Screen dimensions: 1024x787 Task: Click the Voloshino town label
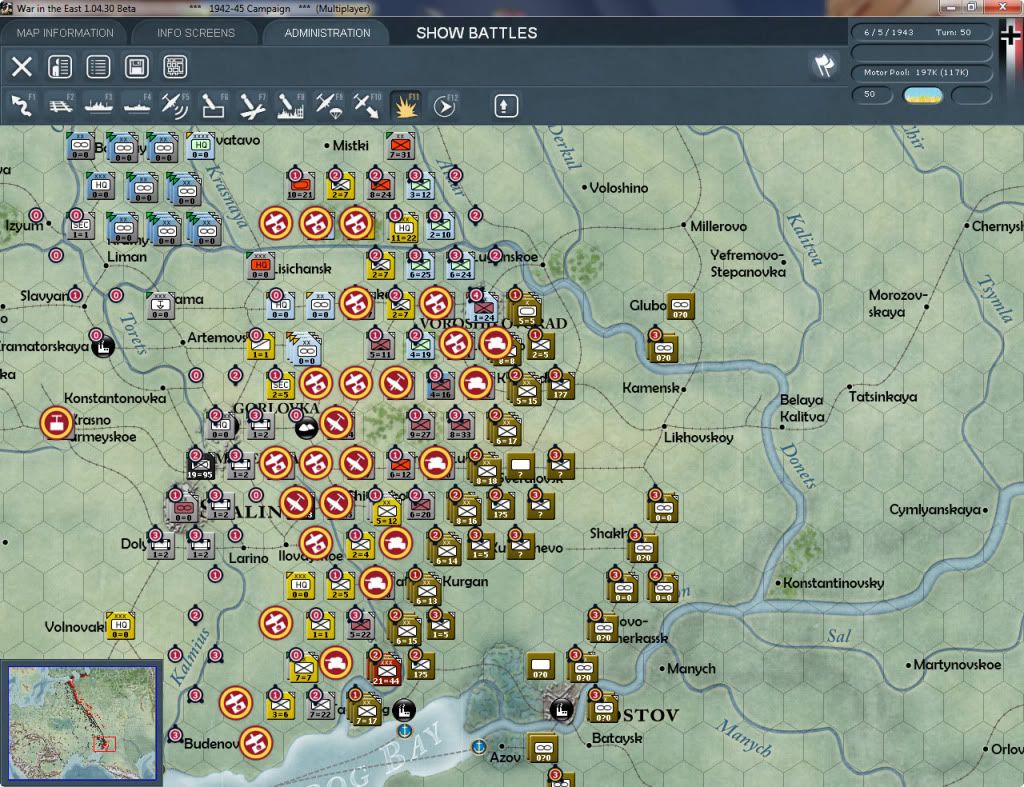(x=618, y=187)
